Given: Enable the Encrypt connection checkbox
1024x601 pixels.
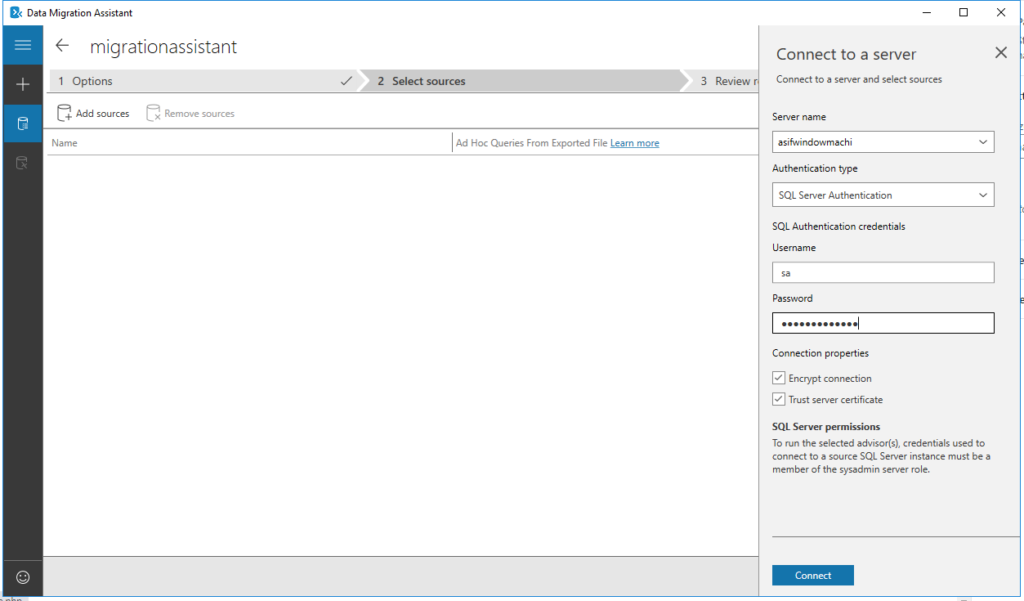Looking at the screenshot, I should pyautogui.click(x=778, y=378).
